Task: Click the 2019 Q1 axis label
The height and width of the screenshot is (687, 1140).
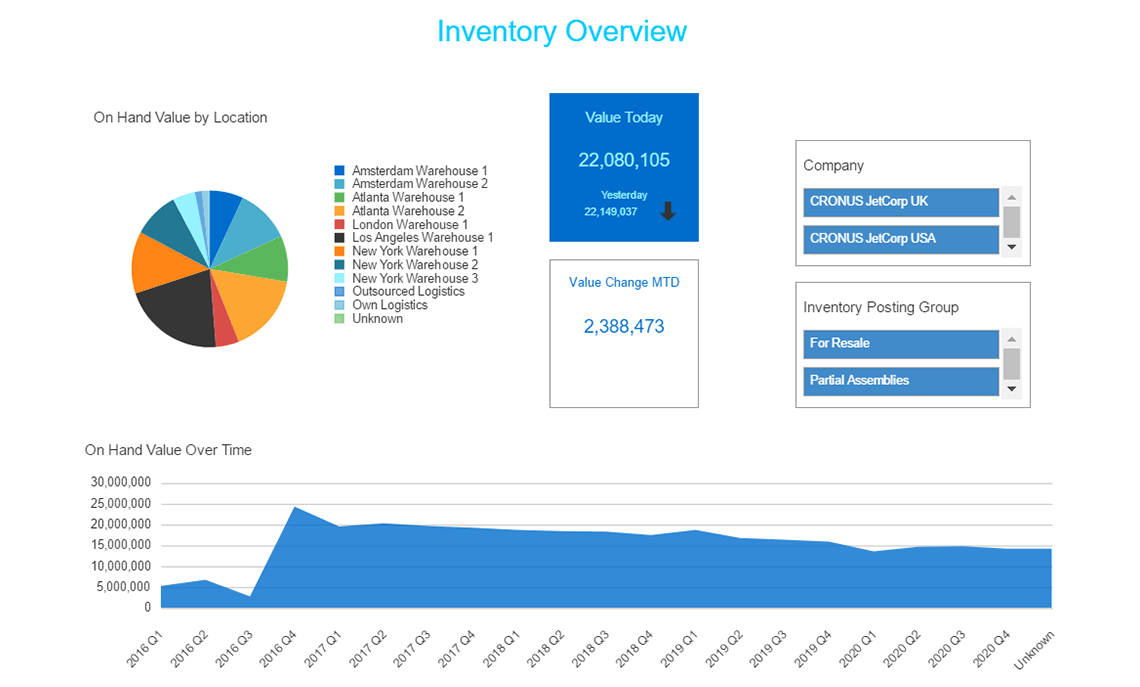Action: pyautogui.click(x=681, y=648)
